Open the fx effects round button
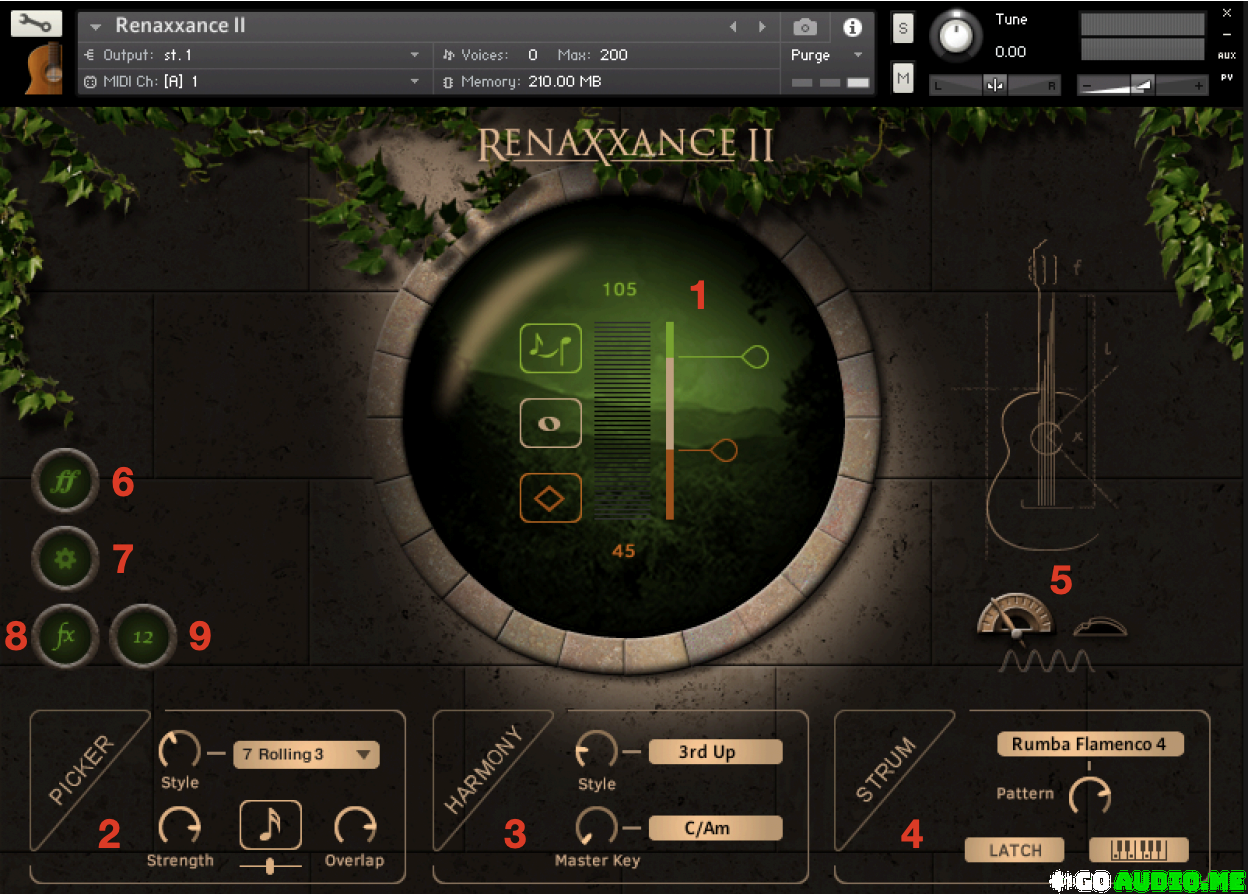Screen dimensions: 1248x894 (65, 636)
